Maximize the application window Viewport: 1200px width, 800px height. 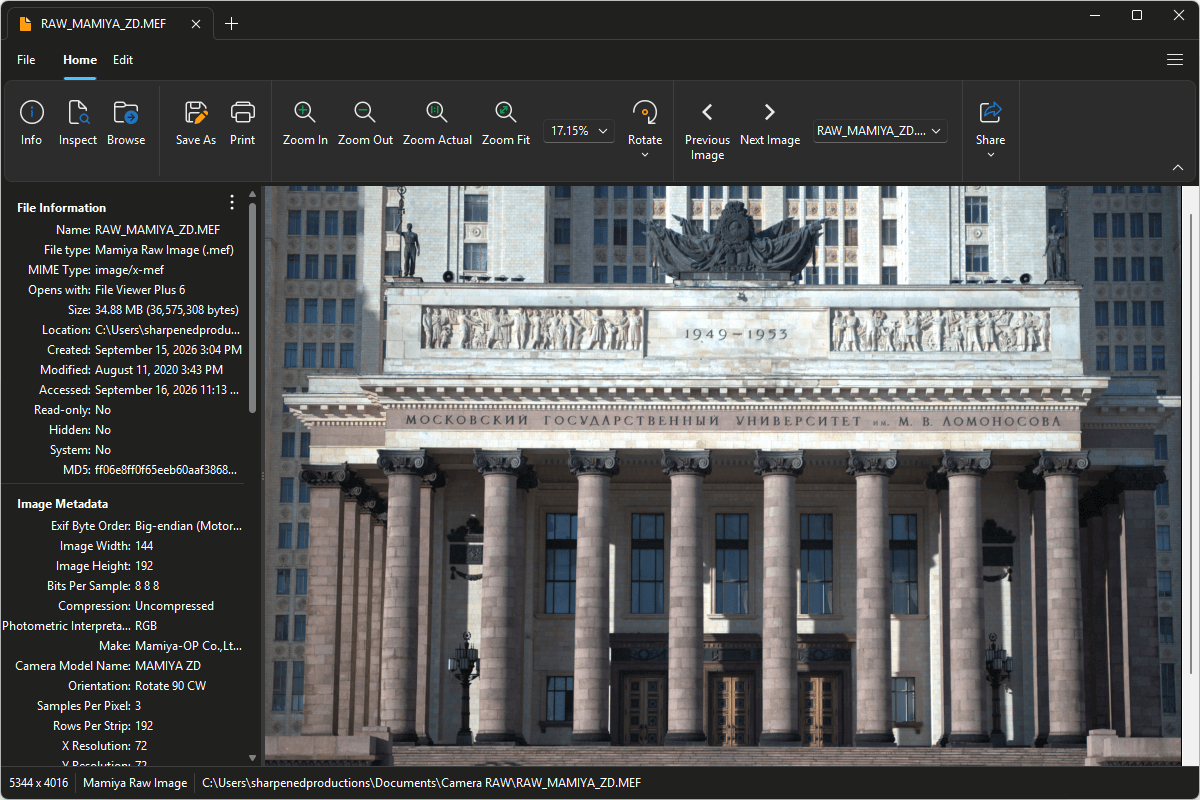[x=1137, y=15]
